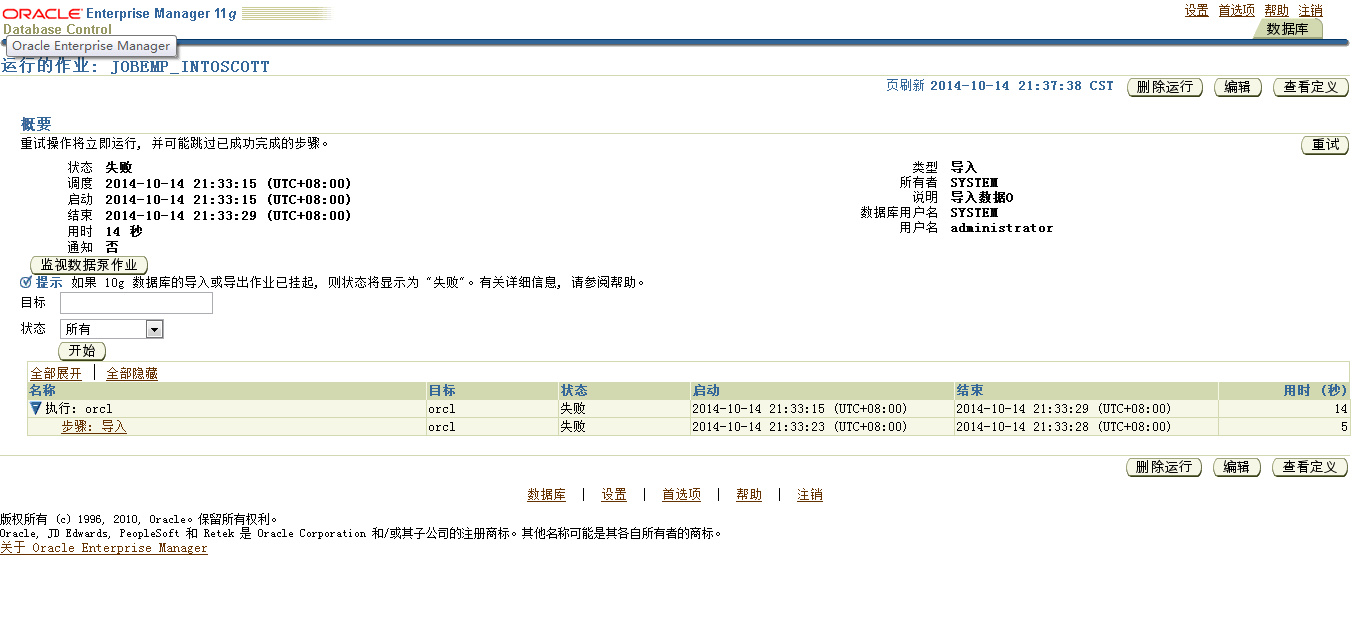Viewport: 1357px width, 627px height.
Task: Click the 开始 button
Action: 82,351
